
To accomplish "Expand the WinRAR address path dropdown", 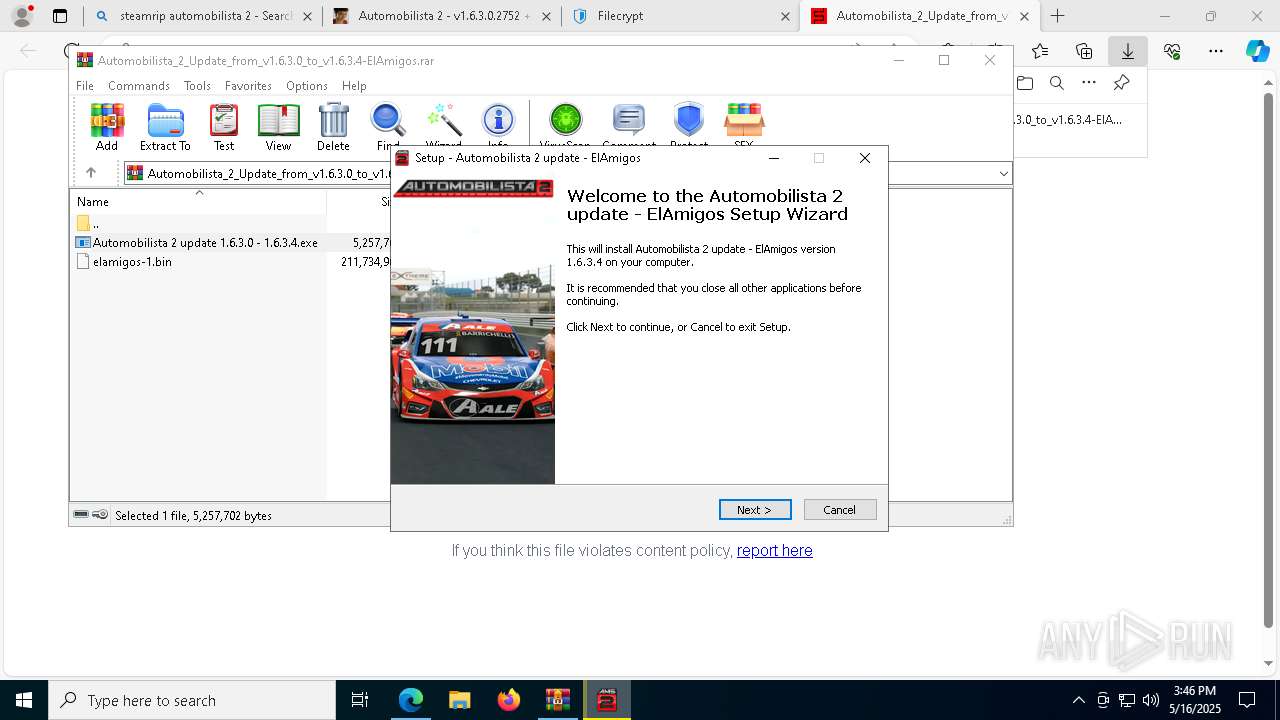I will [1004, 173].
